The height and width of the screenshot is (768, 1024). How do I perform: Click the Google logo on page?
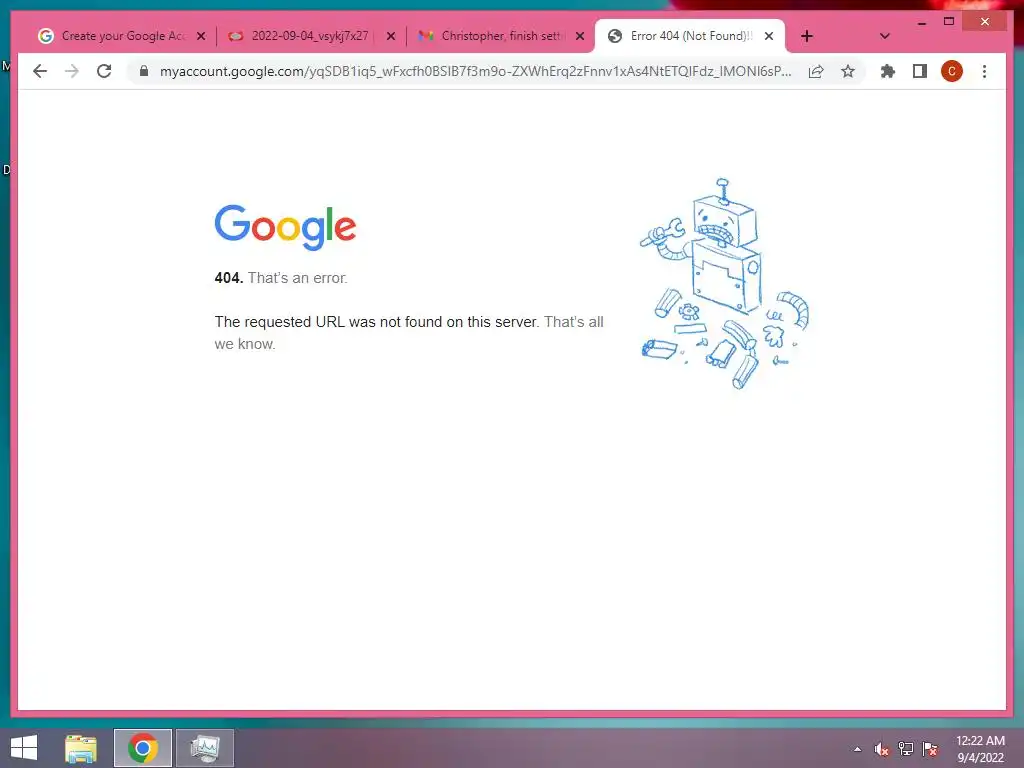[285, 227]
